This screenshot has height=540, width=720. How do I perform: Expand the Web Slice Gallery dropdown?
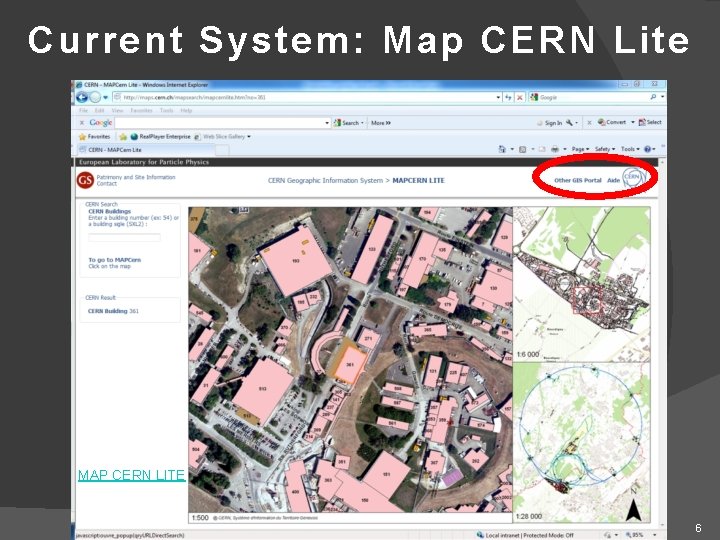pos(248,136)
